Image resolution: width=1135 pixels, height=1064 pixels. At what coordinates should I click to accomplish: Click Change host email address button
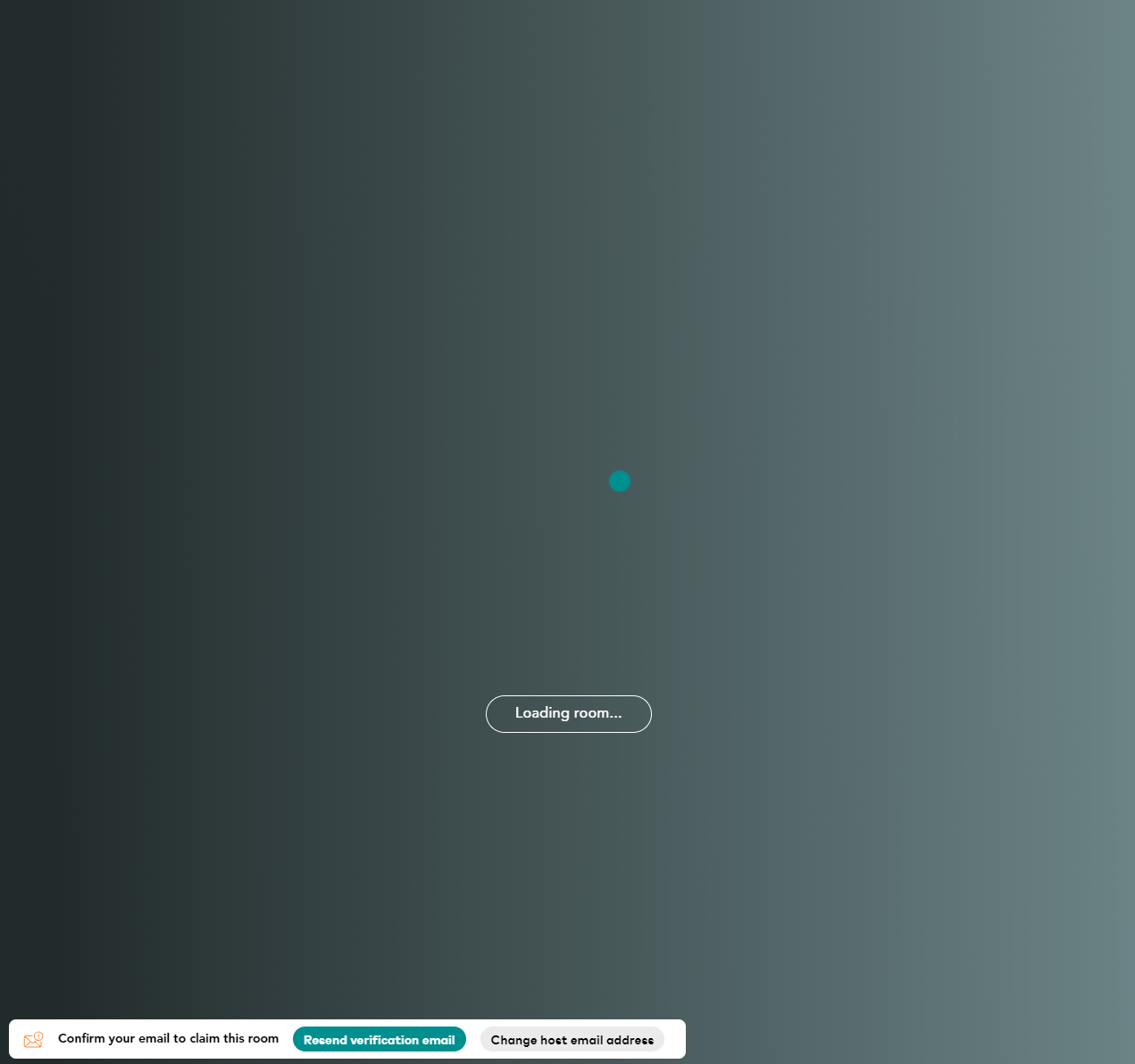pyautogui.click(x=572, y=1039)
